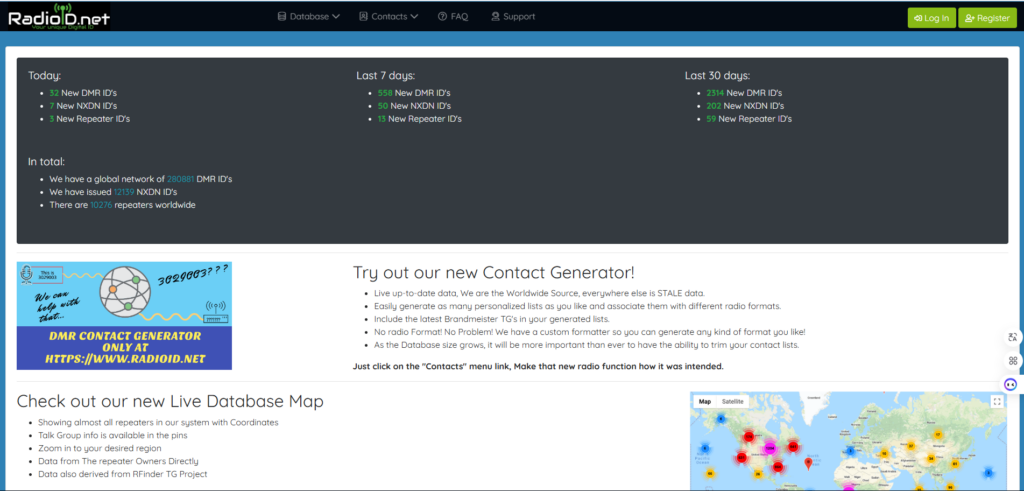Viewport: 1024px width, 491px height.
Task: Click the four-squares apps icon on right edge
Action: [1013, 360]
